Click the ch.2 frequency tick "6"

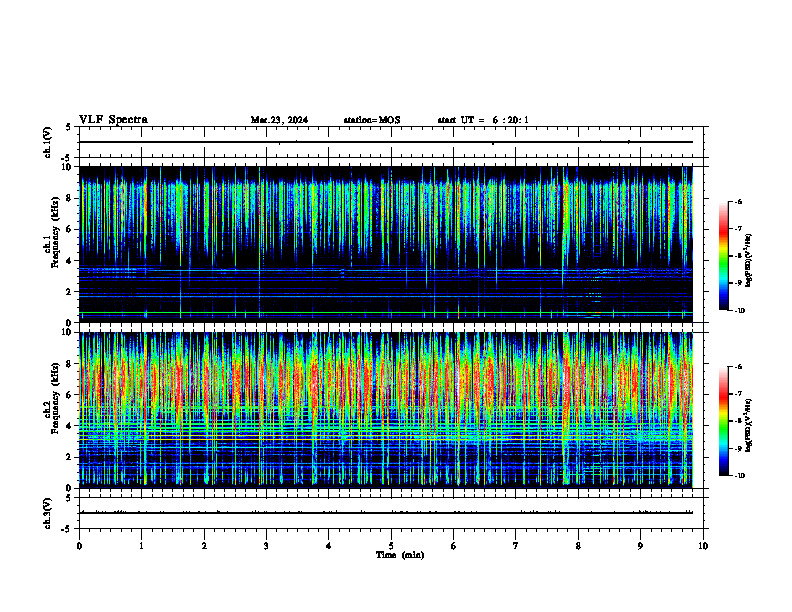click(70, 395)
